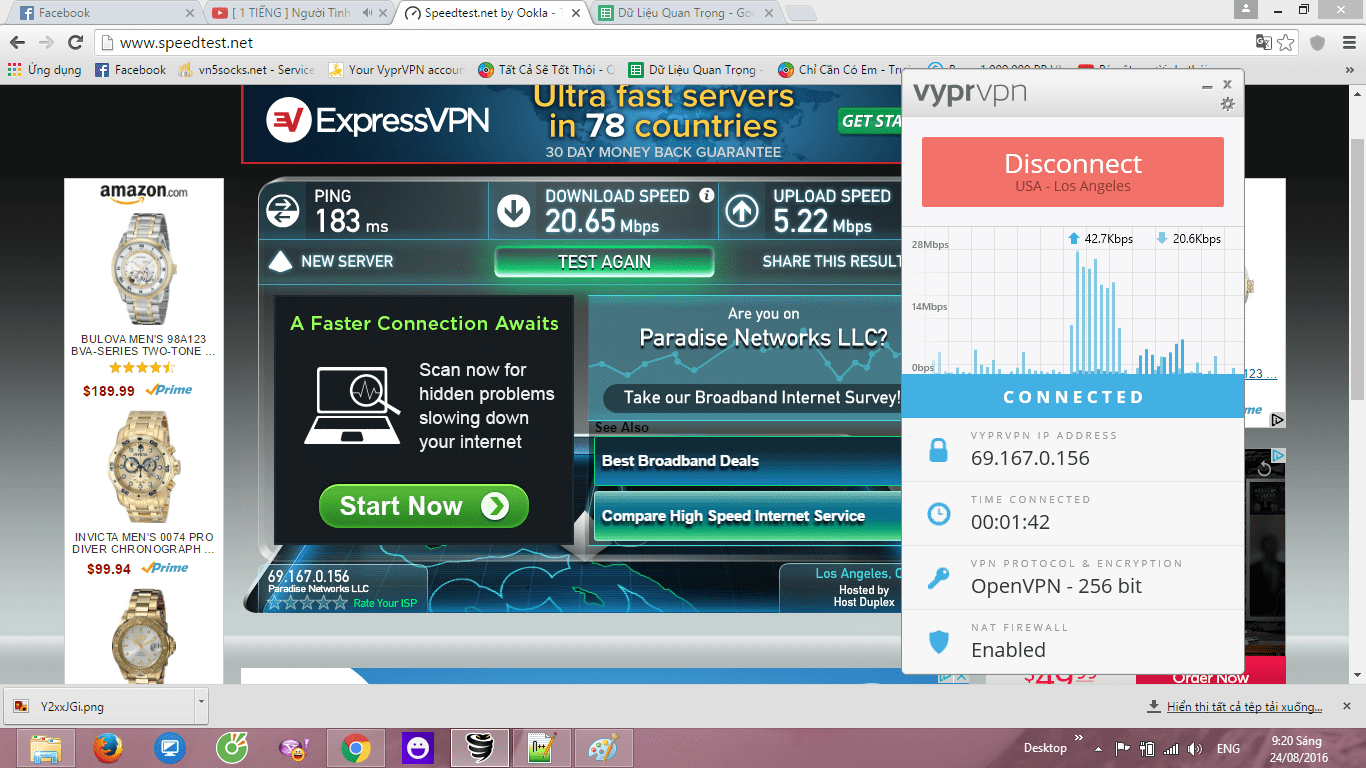Click SHARE THIS RESULT on Speedtest
The height and width of the screenshot is (768, 1366).
click(x=830, y=261)
